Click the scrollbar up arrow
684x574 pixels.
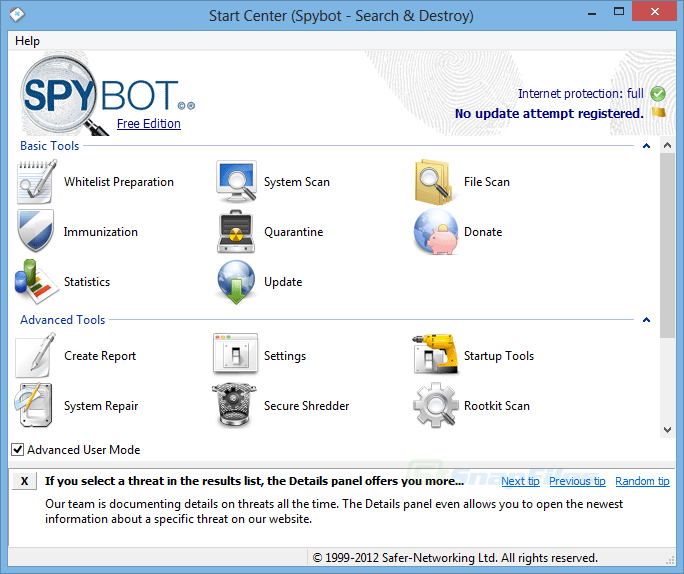[x=667, y=145]
